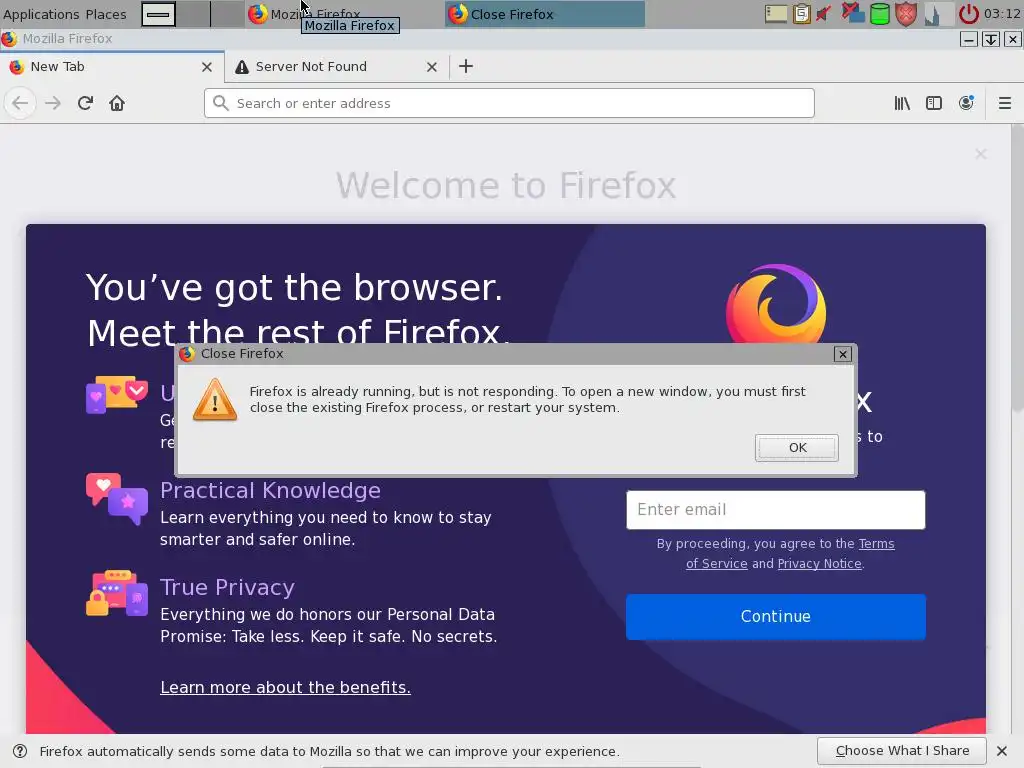Screen dimensions: 1024x768
Task: Click the workspace switcher first desktop
Action: point(159,14)
